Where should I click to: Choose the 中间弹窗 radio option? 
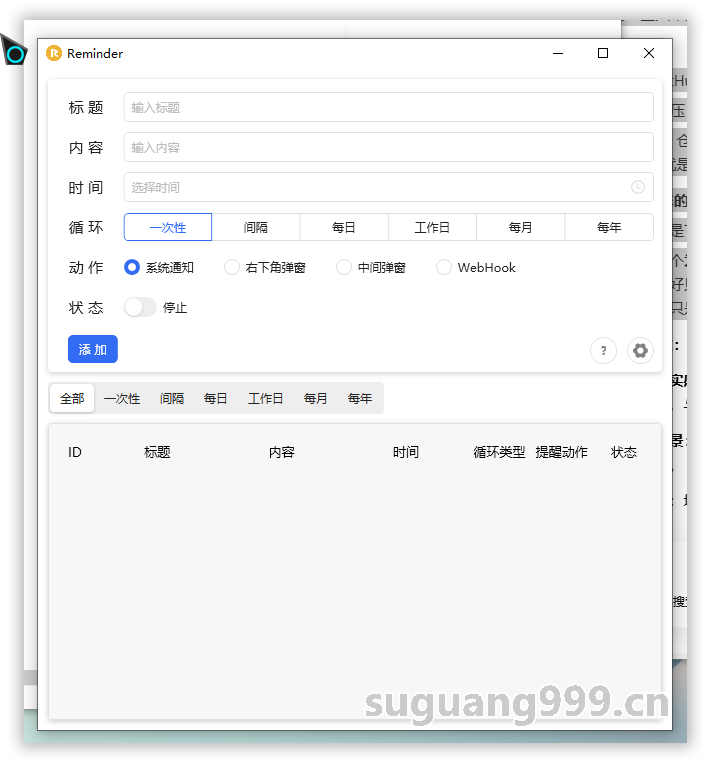tap(344, 268)
